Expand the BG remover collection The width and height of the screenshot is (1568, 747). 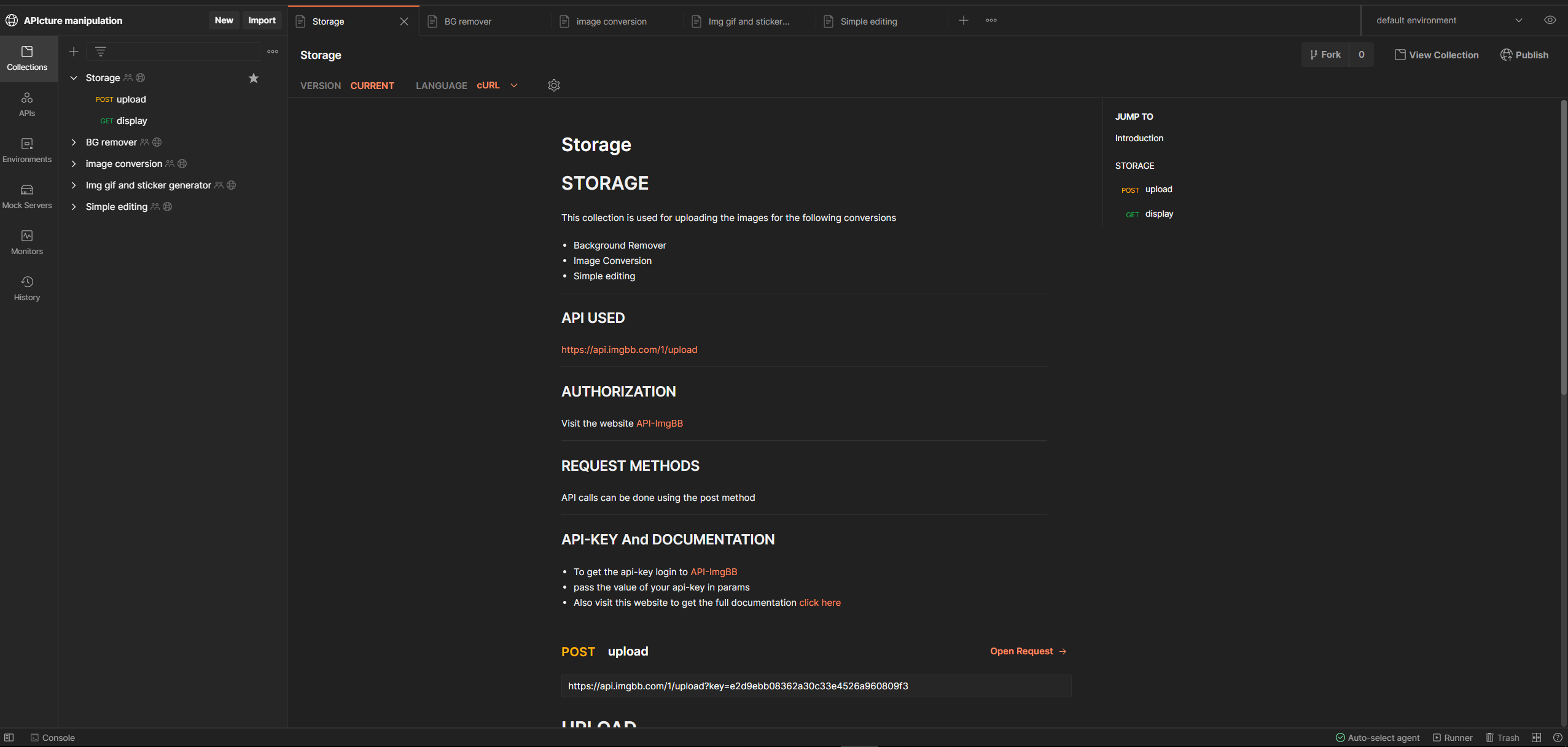pos(74,142)
